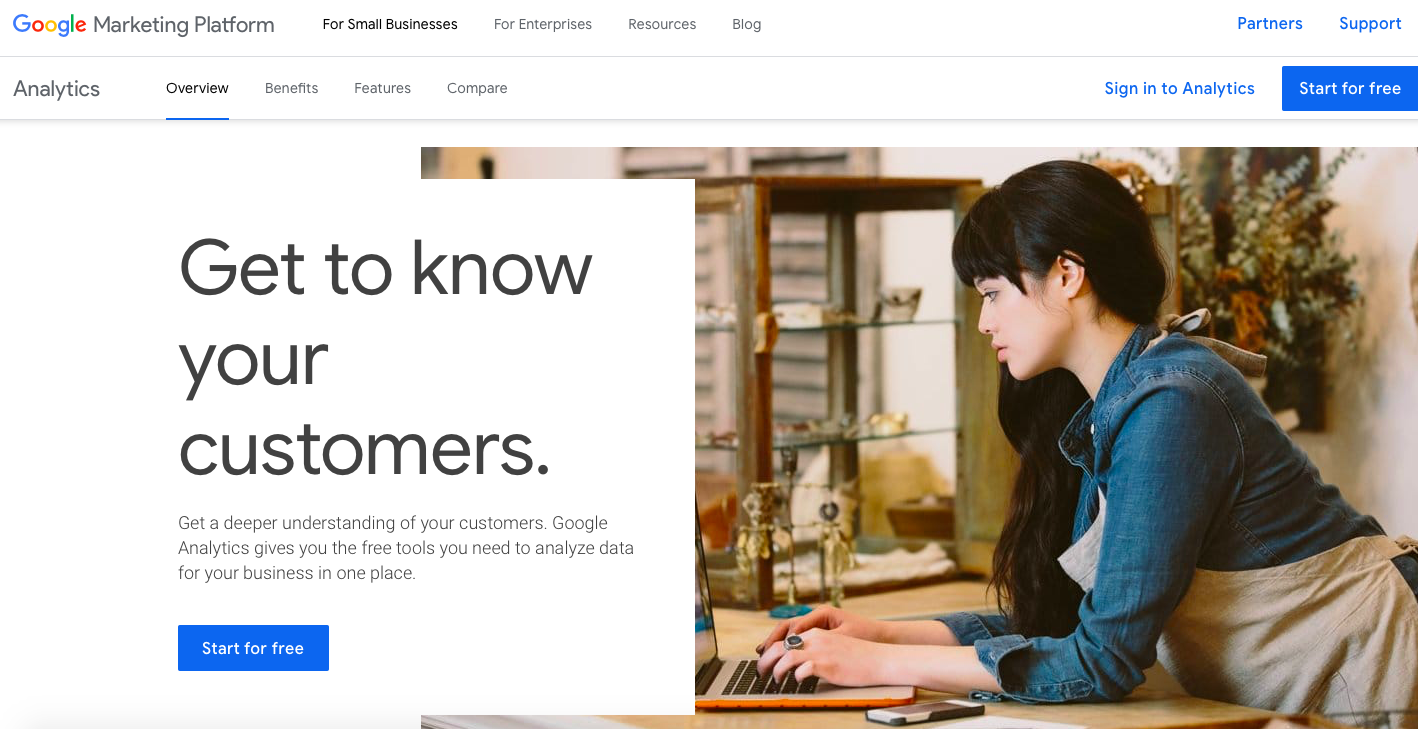The image size is (1418, 729).
Task: Go to the Blog link
Action: click(x=746, y=24)
